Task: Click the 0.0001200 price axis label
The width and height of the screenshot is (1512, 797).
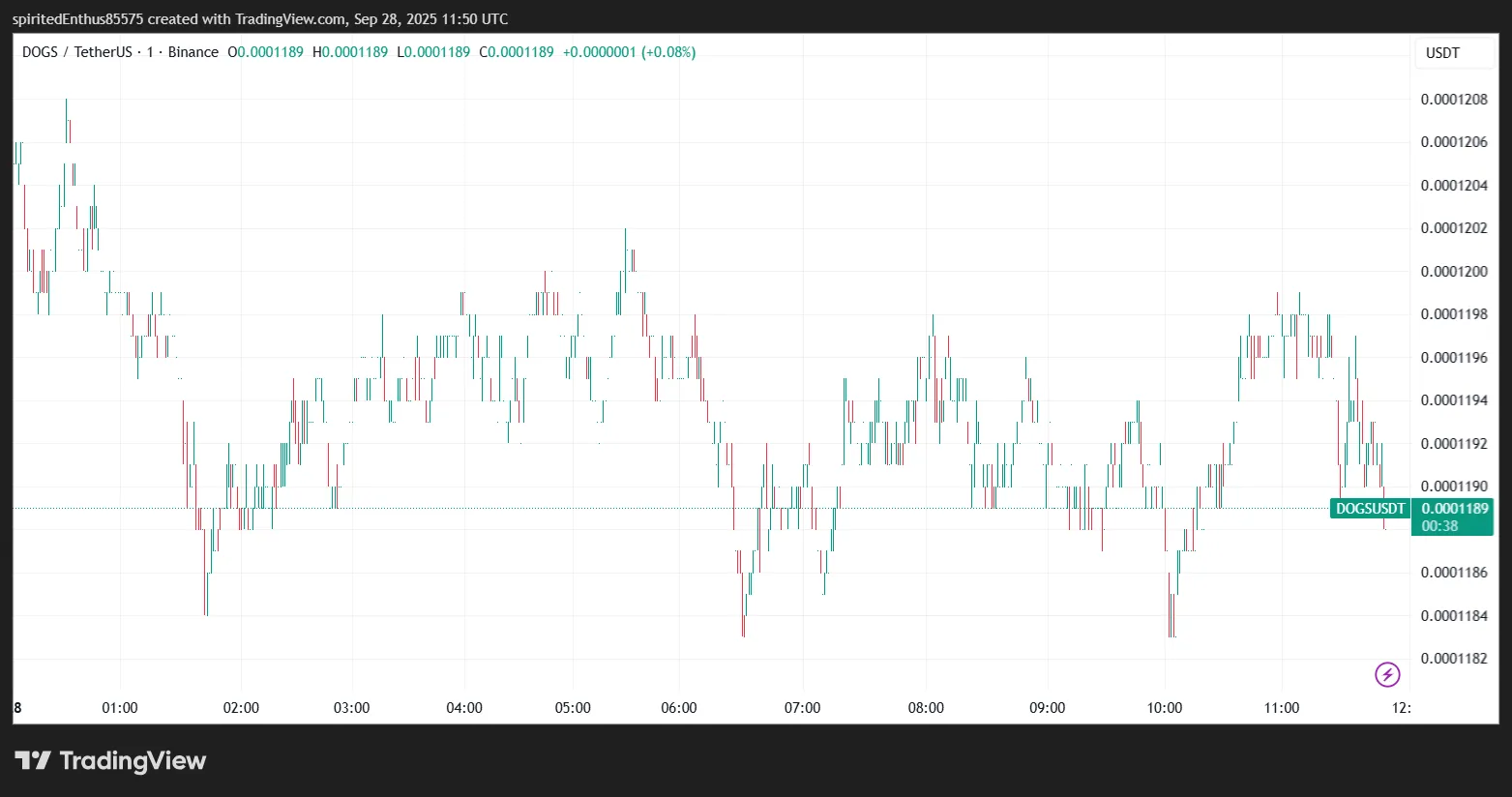Action: click(x=1454, y=272)
